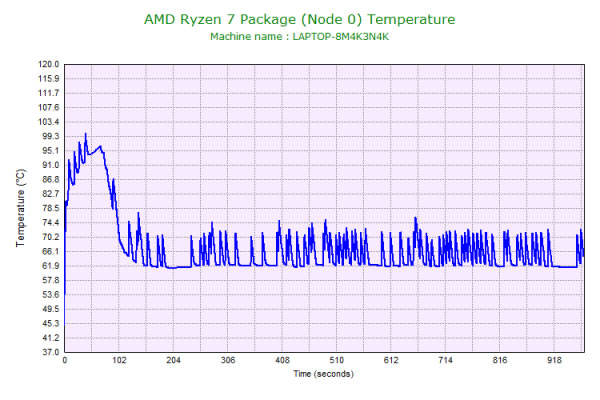This screenshot has height=400, width=600.
Task: Click the 115.9 y-axis value
Action: [x=49, y=79]
